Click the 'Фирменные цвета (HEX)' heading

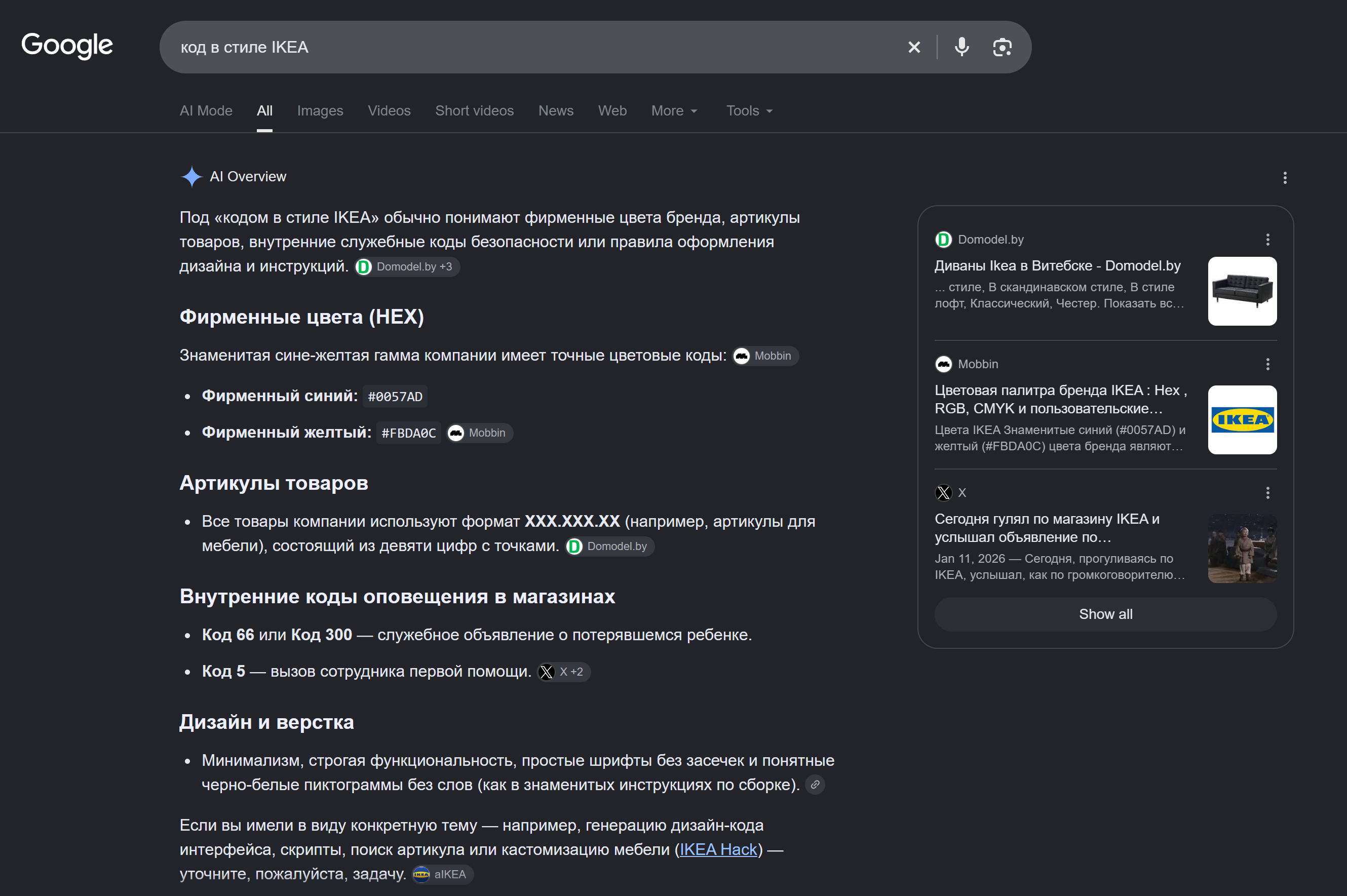(x=302, y=317)
